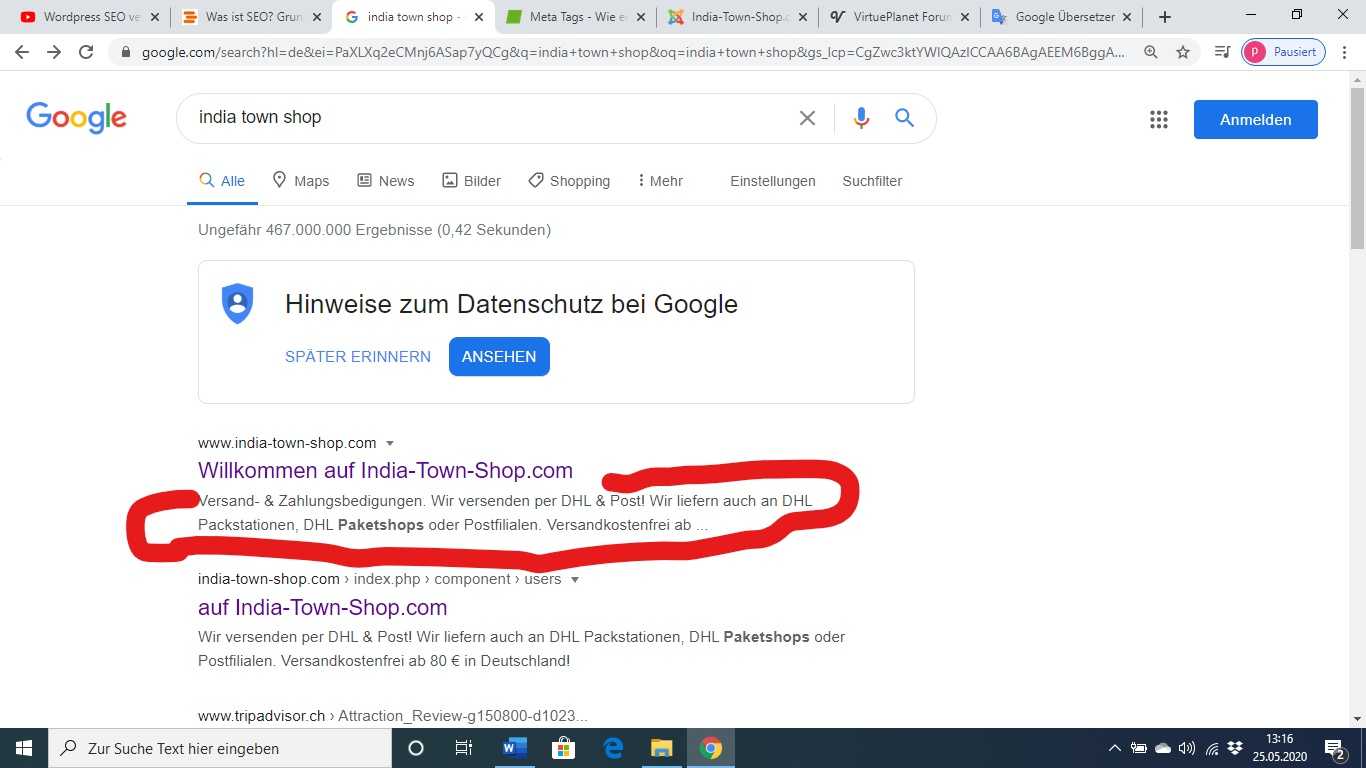Click the page vertical scrollbar
This screenshot has height=768, width=1366.
click(1357, 400)
